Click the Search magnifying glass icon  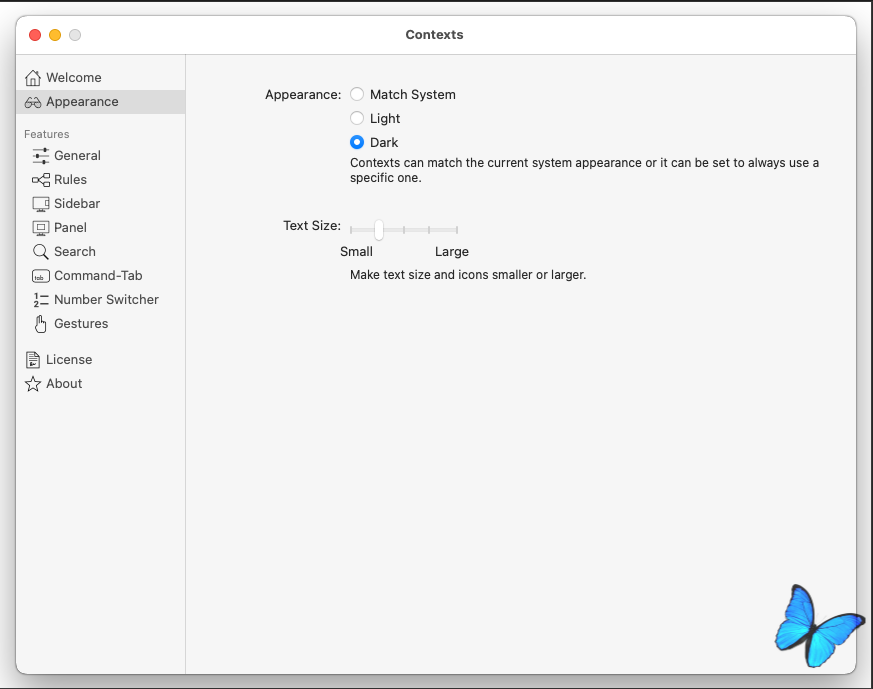point(41,252)
